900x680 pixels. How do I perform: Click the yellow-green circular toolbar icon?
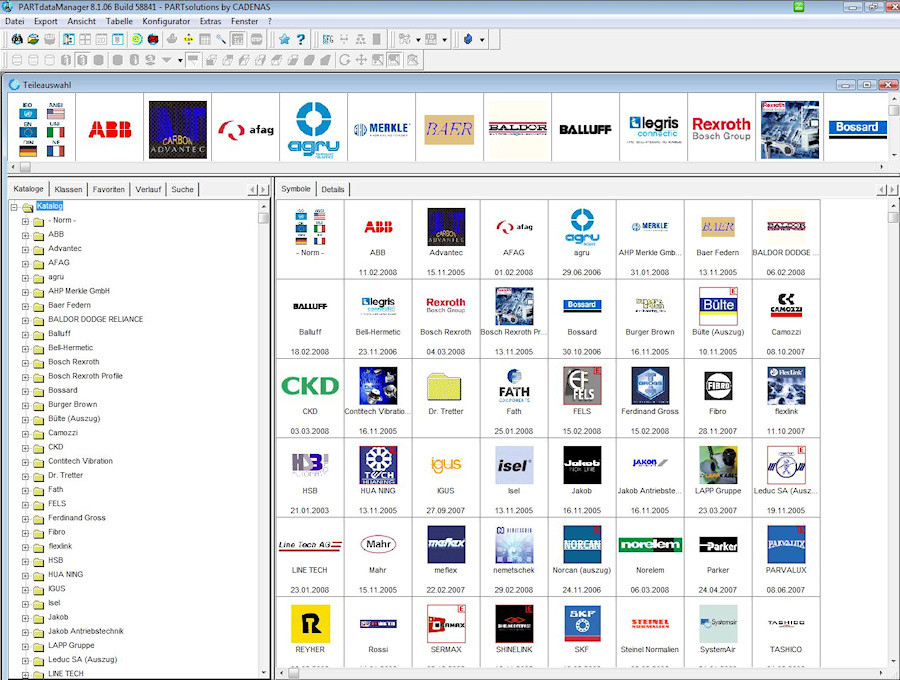[137, 39]
